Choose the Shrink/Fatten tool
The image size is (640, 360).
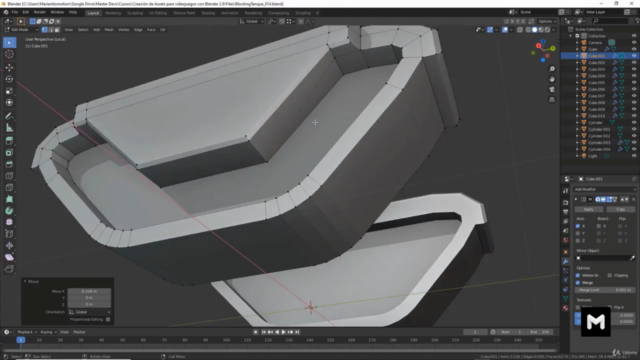tap(9, 246)
